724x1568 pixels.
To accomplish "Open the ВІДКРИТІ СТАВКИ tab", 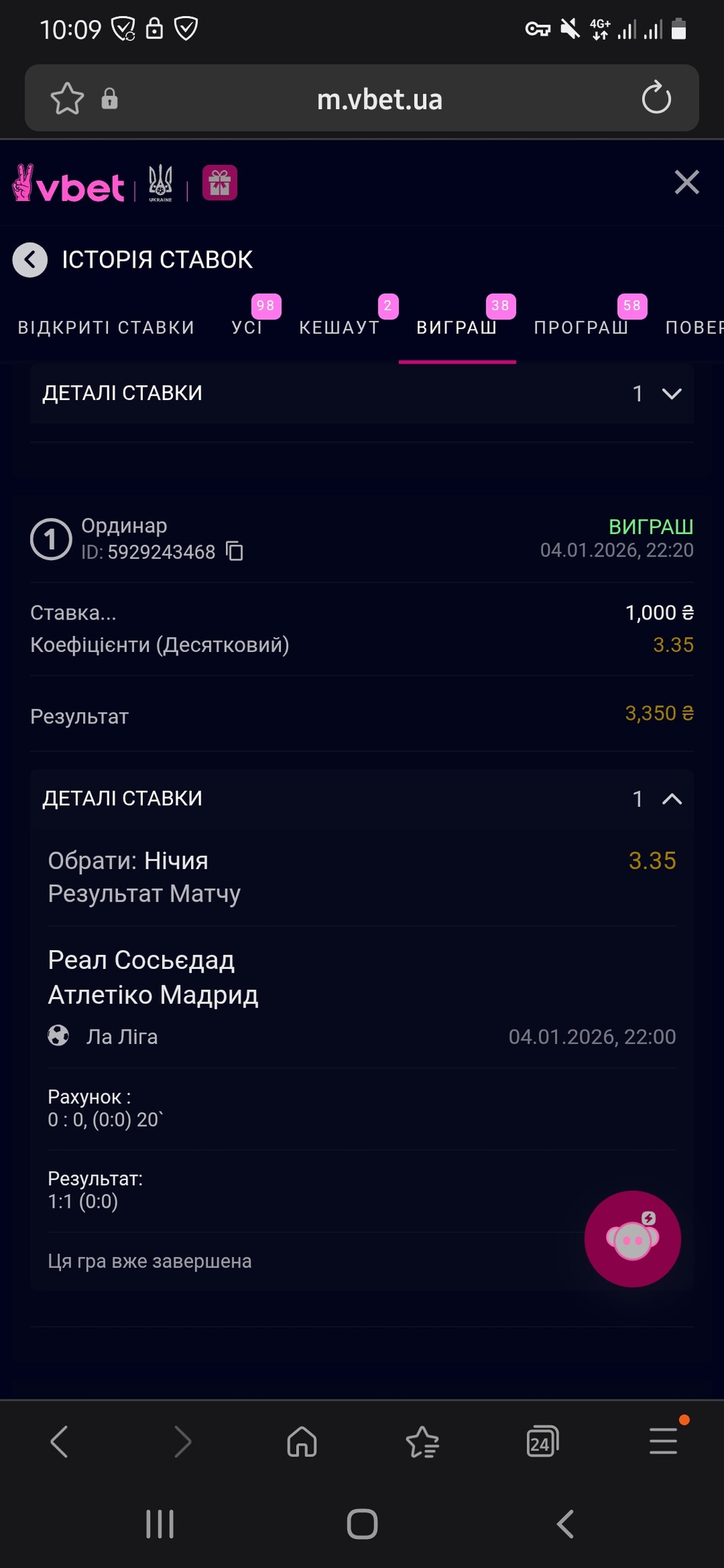I will 106,328.
